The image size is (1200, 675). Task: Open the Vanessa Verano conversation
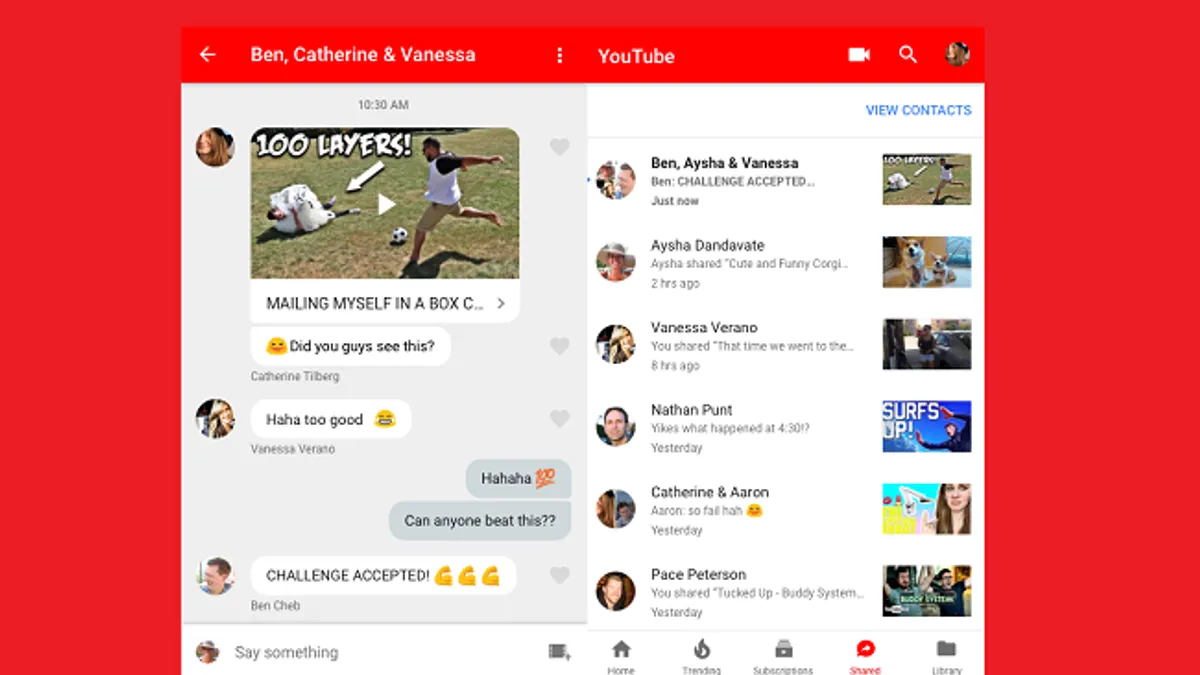pyautogui.click(x=786, y=344)
